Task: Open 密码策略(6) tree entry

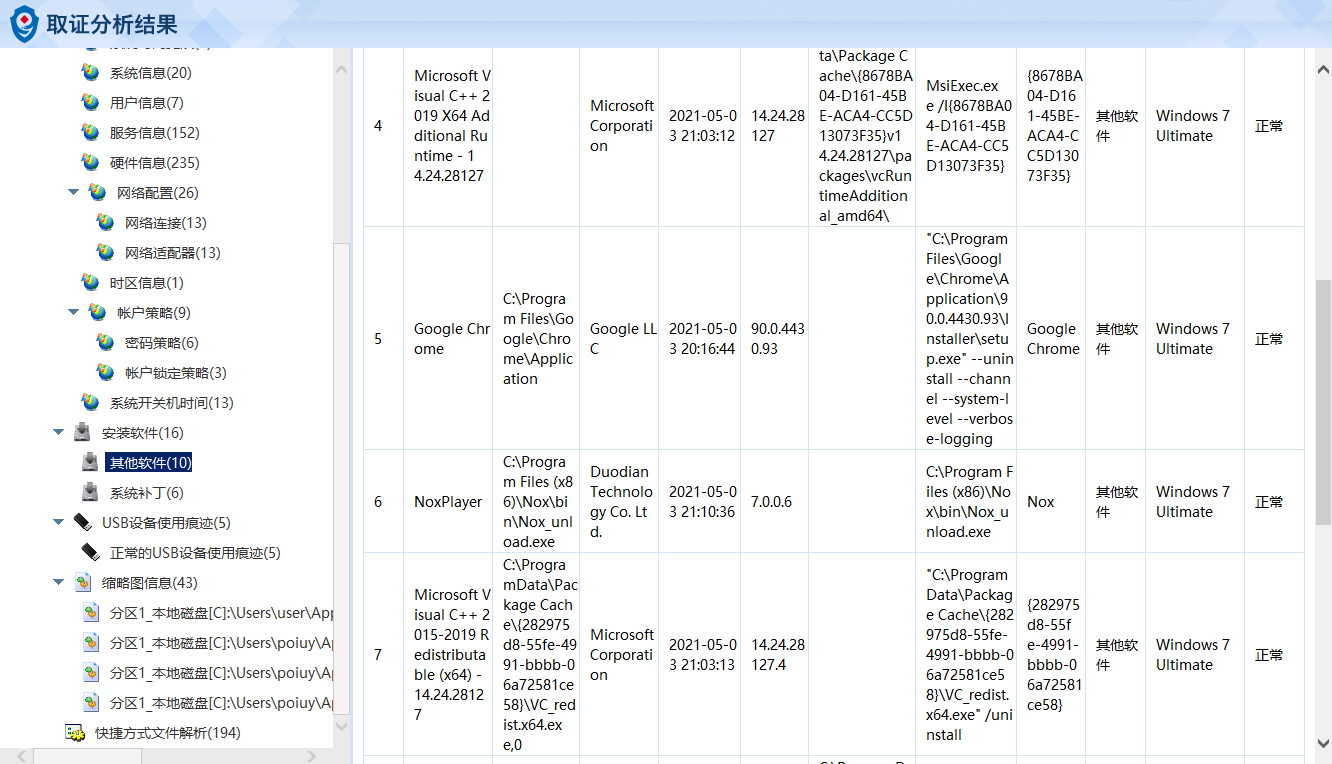Action: click(162, 343)
